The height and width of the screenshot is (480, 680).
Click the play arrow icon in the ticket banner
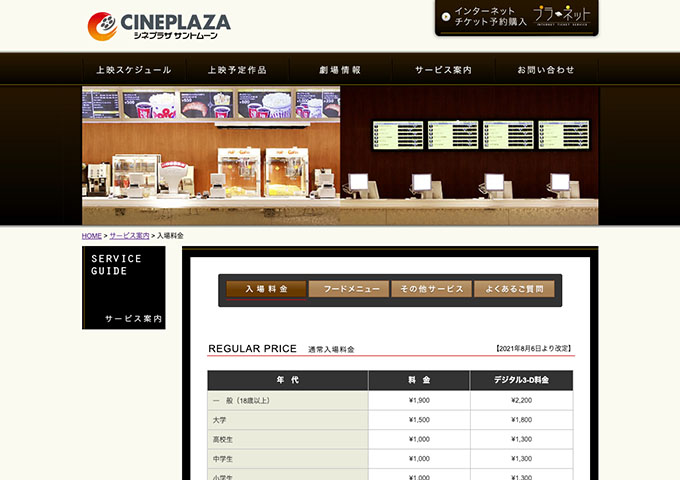coord(446,17)
